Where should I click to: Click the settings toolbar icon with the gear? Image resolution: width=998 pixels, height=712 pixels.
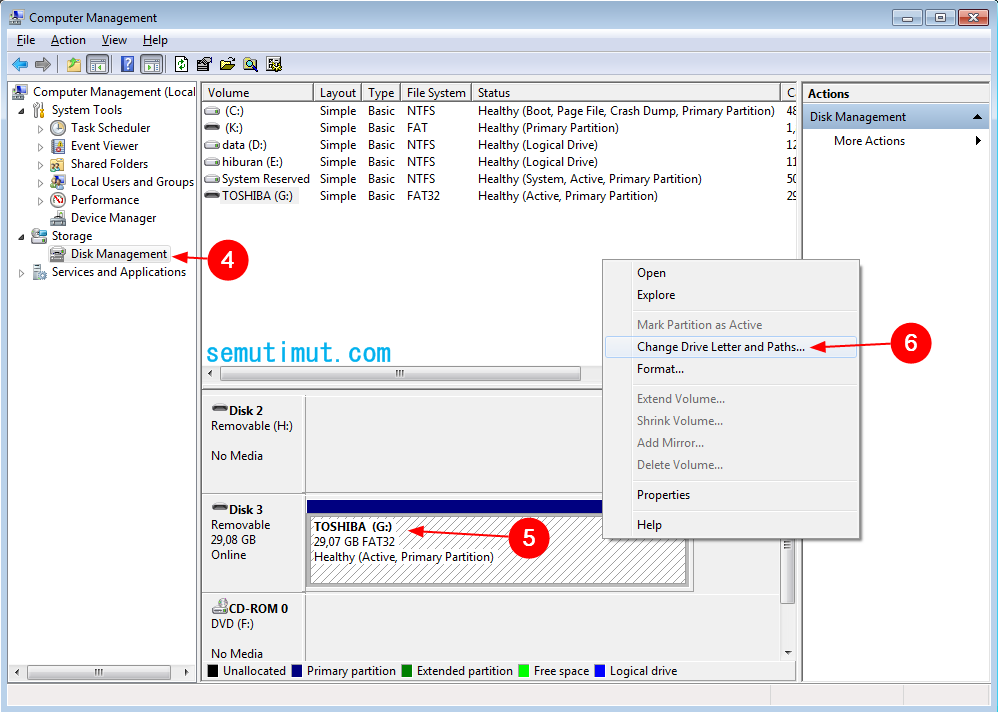[274, 64]
